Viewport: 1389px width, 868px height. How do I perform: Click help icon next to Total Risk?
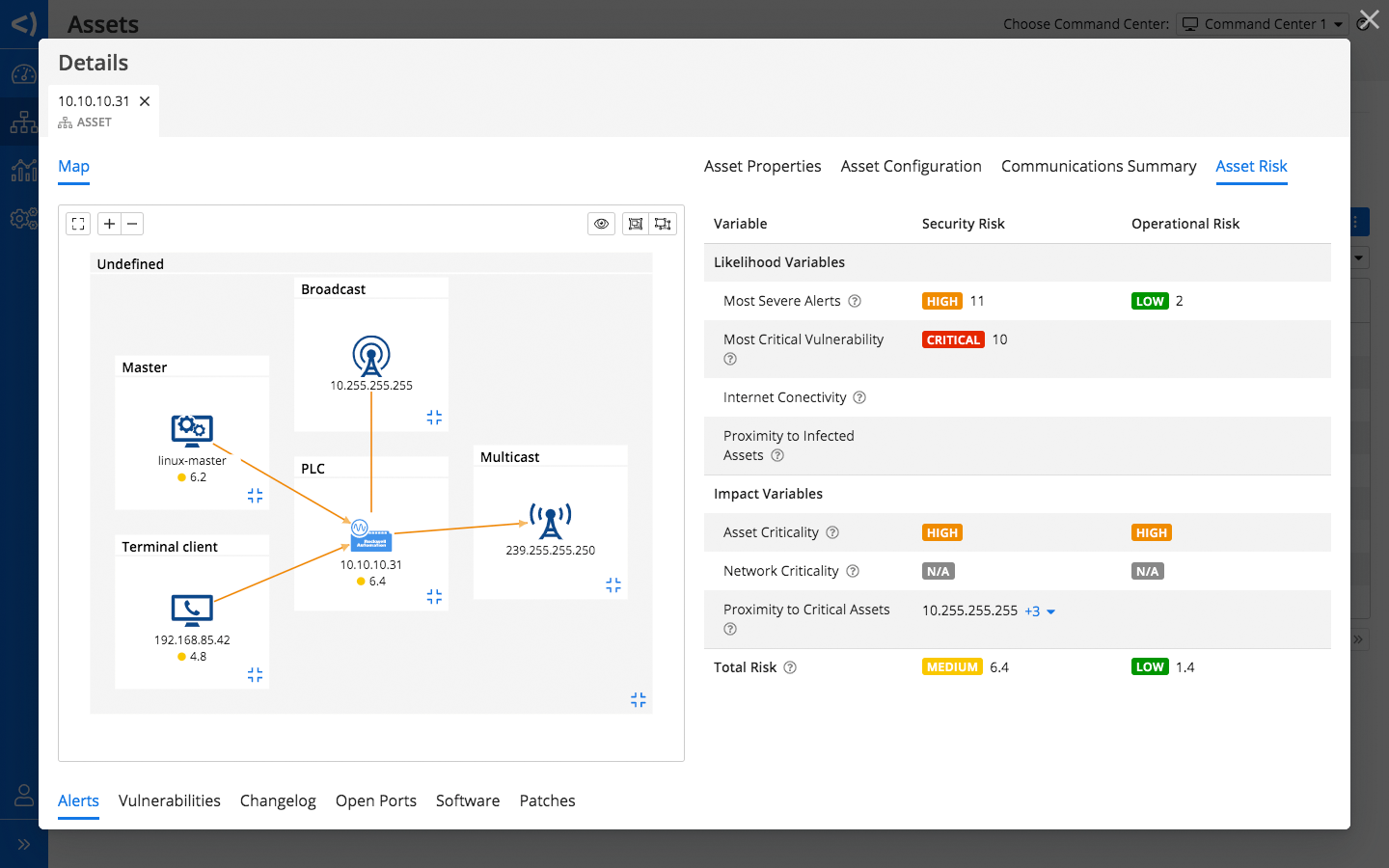pyautogui.click(x=790, y=667)
